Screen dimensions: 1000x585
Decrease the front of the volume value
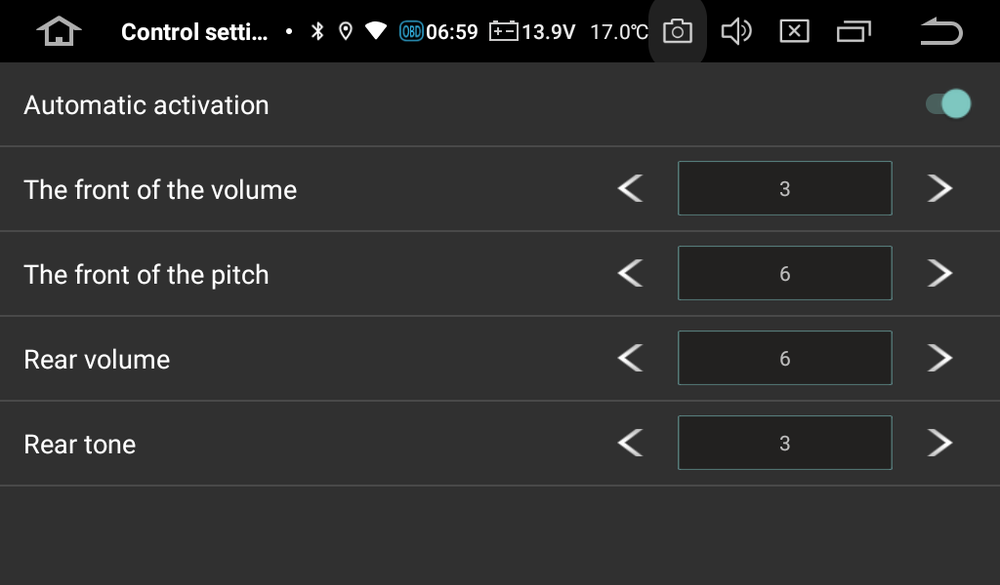[631, 188]
